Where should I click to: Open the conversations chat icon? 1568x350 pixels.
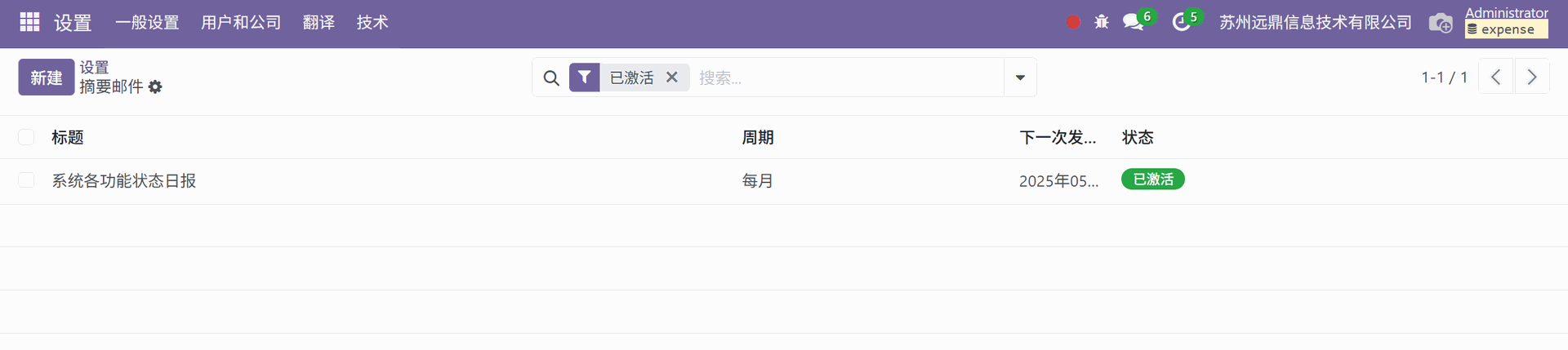1134,22
